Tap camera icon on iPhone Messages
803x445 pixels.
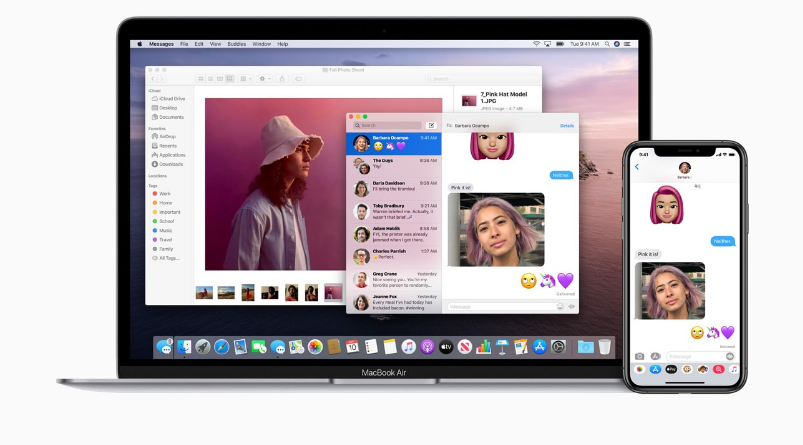(x=640, y=356)
